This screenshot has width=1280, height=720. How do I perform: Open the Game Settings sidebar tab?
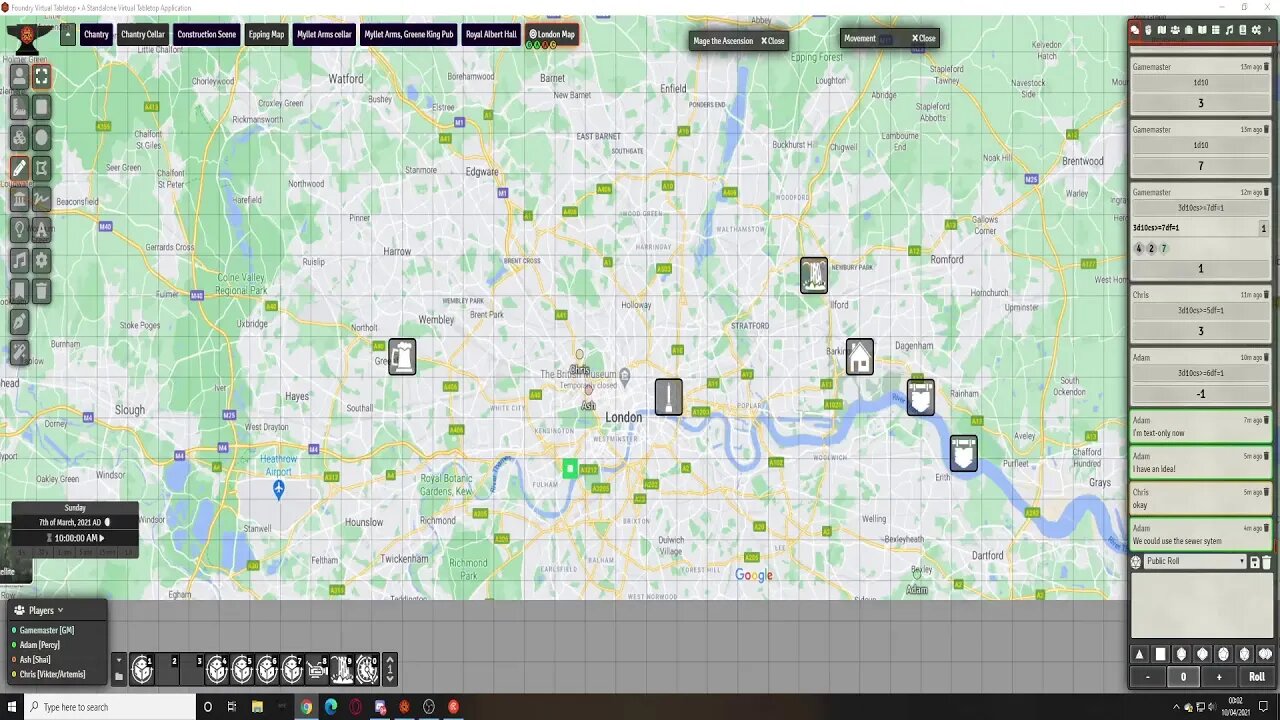[x=1256, y=30]
